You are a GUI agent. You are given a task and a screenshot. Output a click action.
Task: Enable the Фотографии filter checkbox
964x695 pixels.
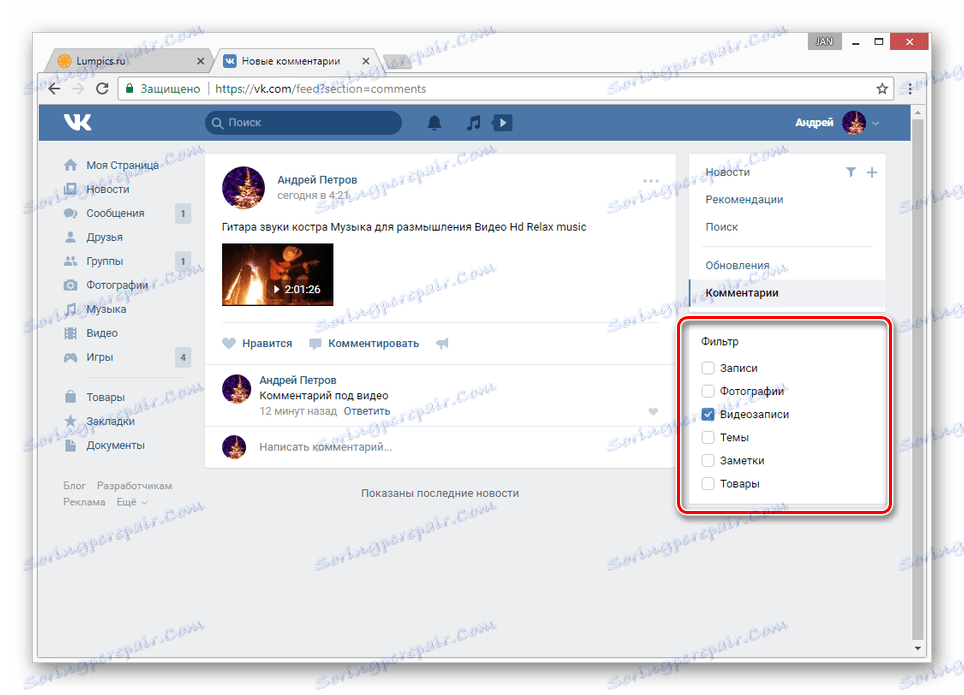708,391
